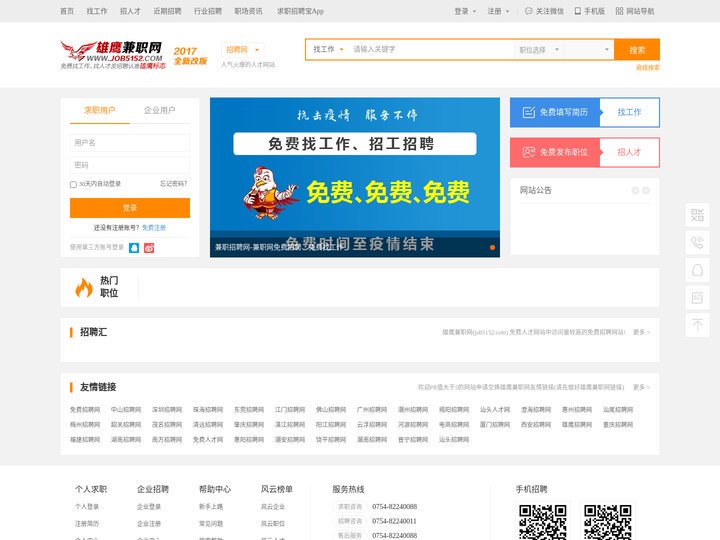The image size is (720, 540).
Task: Focus the 密码 input field
Action: 130,165
